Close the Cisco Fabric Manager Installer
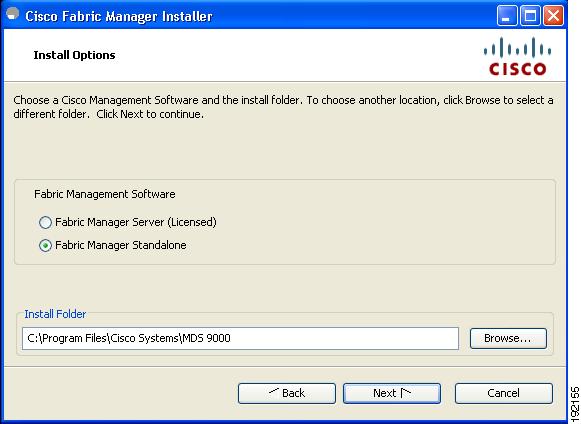Image resolution: width=581 pixels, height=424 pixels. 554,16
